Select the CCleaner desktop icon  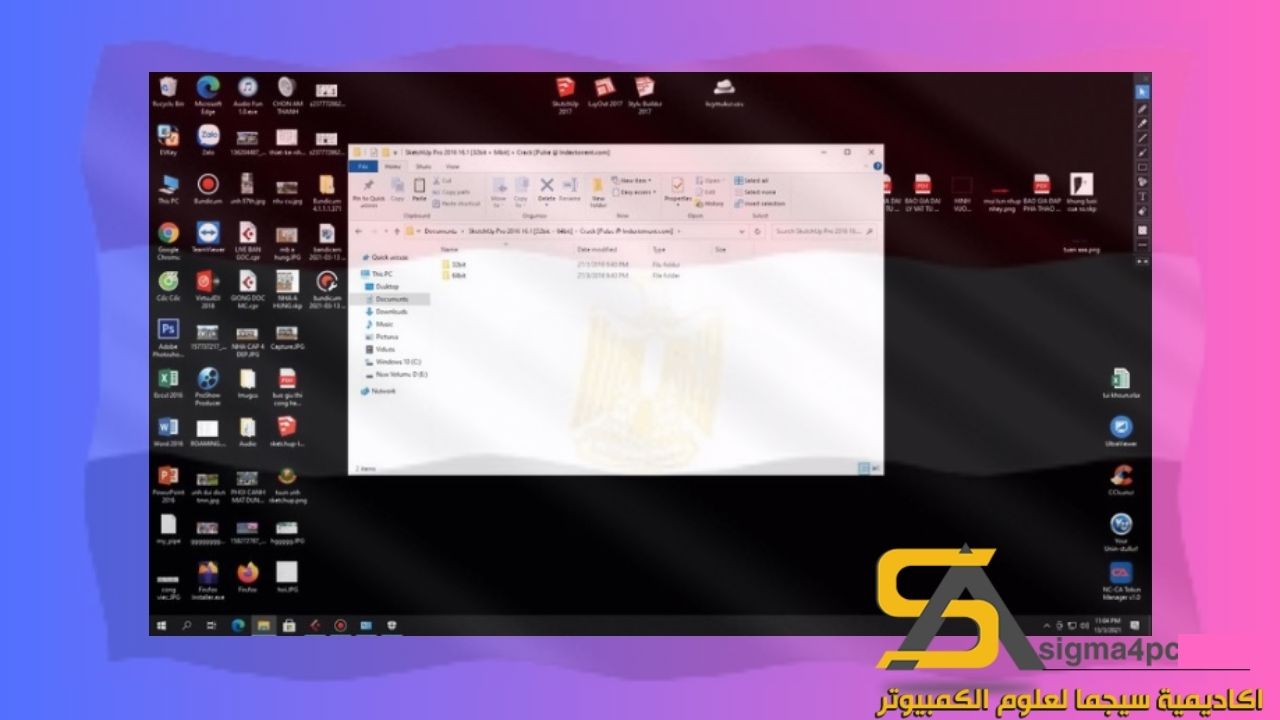pos(1120,479)
